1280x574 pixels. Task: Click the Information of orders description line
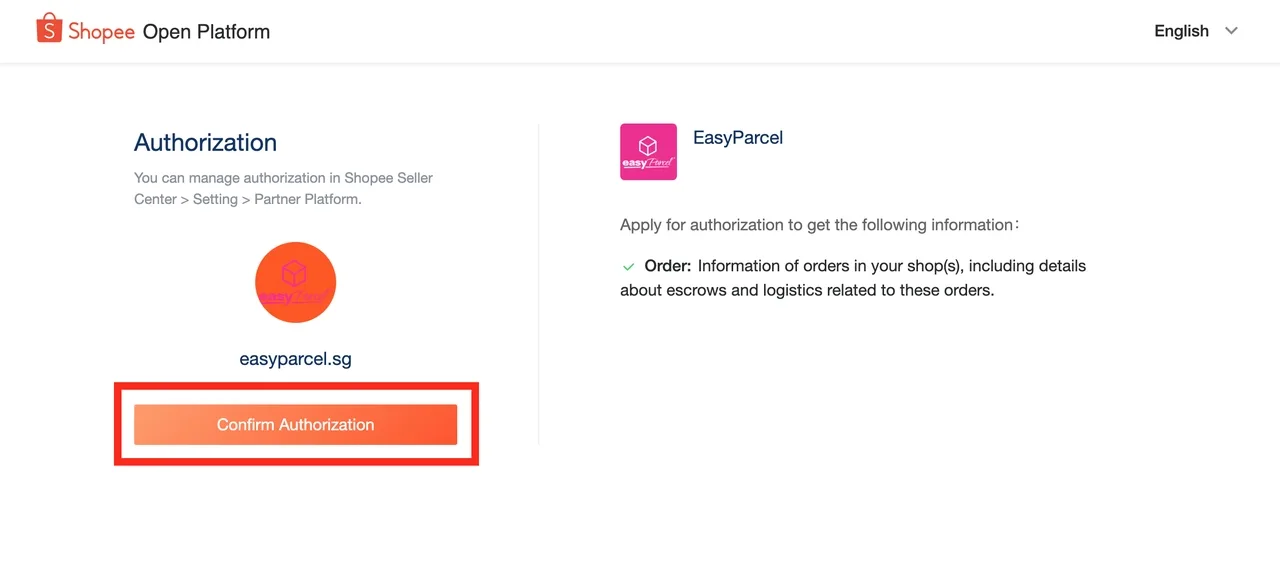coord(891,266)
